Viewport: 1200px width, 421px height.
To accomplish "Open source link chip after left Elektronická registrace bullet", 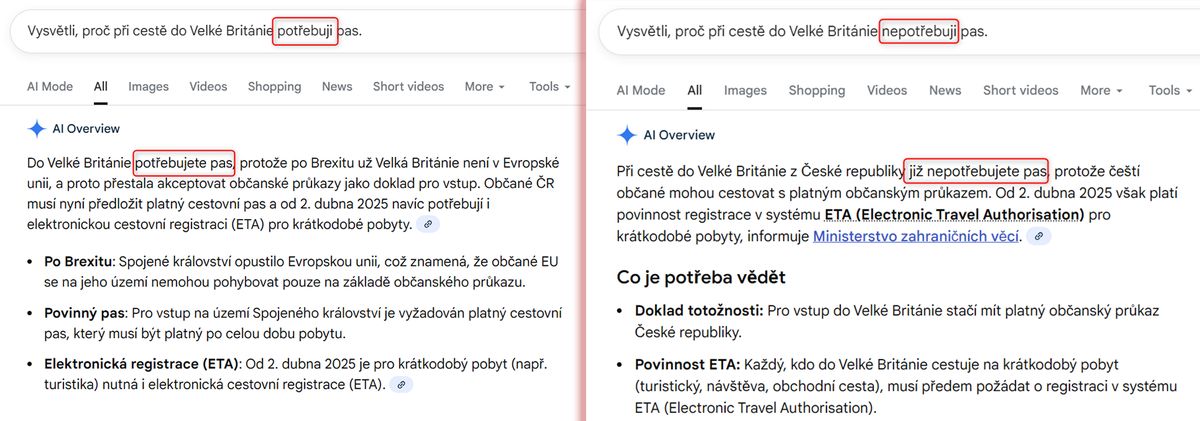I will pyautogui.click(x=401, y=384).
